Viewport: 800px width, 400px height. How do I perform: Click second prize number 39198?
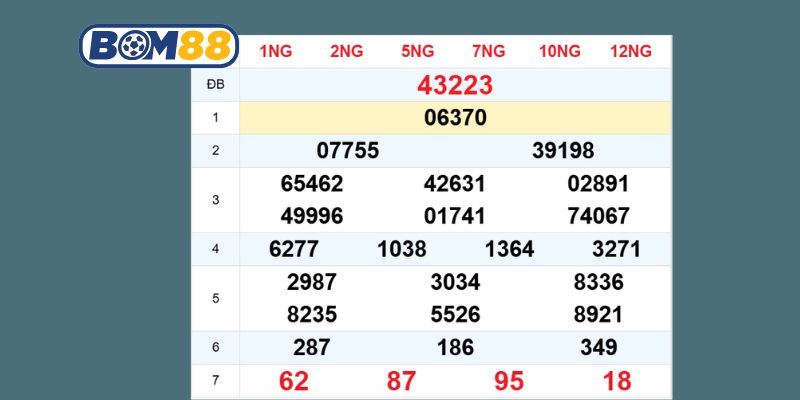tap(563, 151)
